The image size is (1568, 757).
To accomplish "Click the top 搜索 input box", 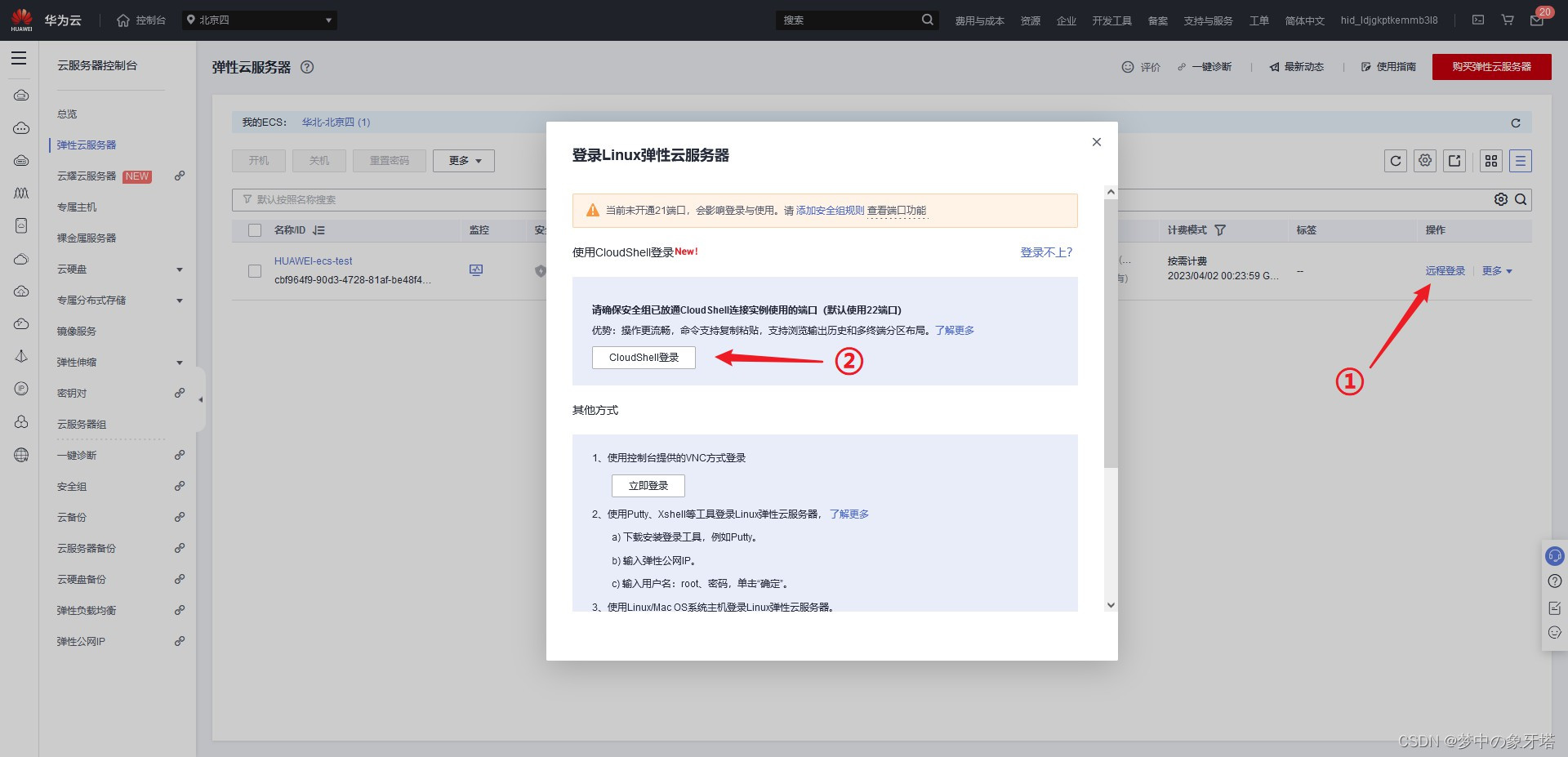I will tap(848, 20).
